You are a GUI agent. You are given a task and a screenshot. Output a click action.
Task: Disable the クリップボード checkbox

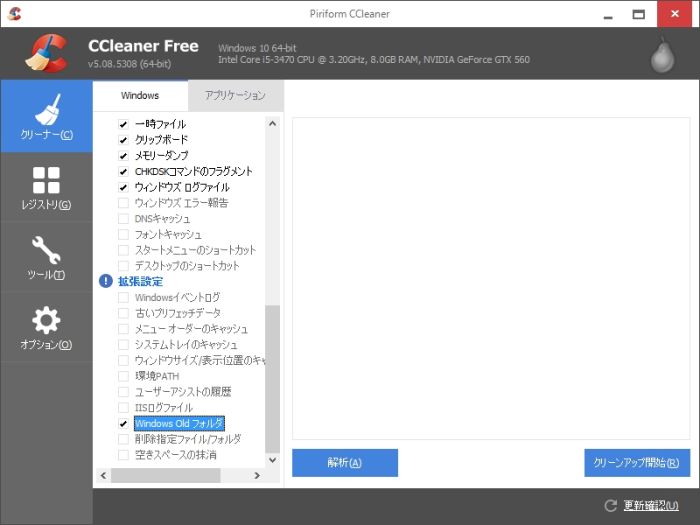(123, 140)
